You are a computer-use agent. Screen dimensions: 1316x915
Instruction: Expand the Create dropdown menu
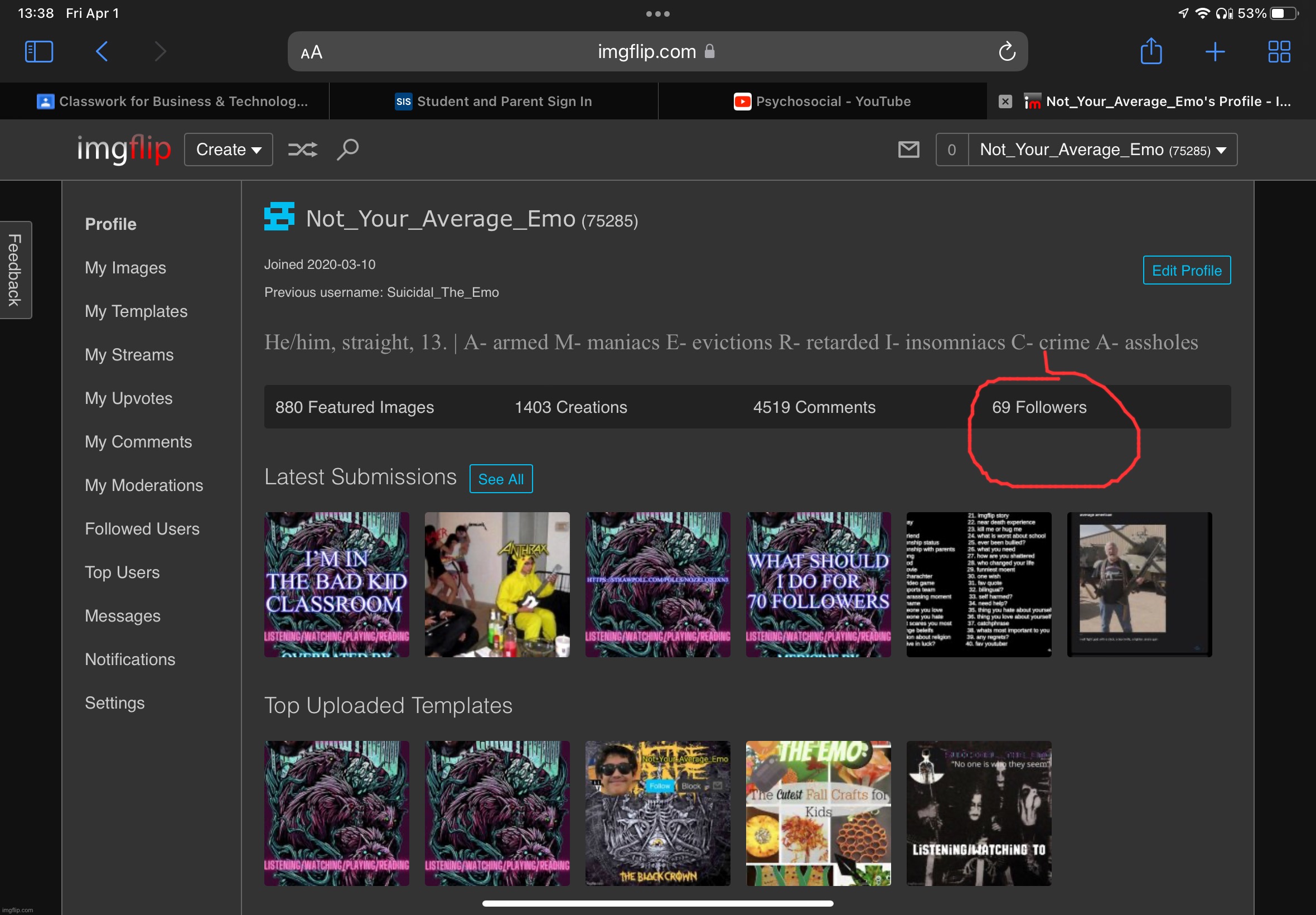click(x=229, y=150)
